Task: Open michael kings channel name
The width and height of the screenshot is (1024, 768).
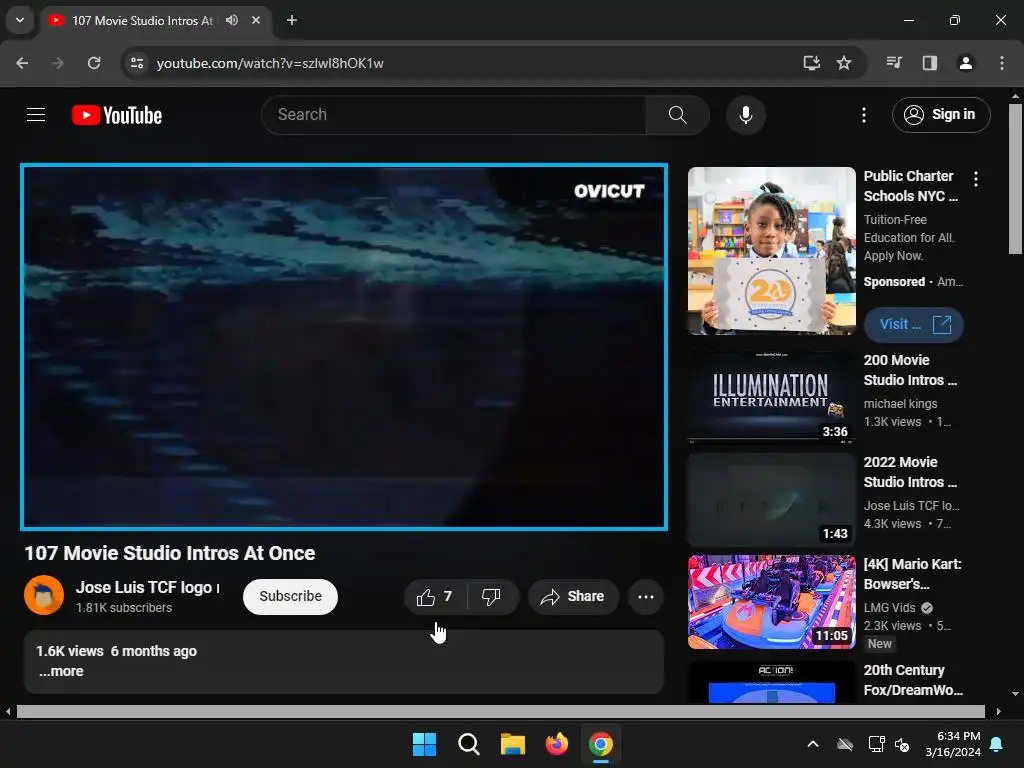Action: 900,404
